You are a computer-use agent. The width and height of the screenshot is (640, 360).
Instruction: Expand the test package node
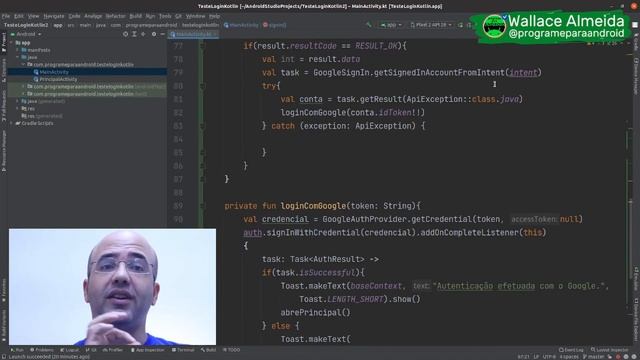click(x=23, y=94)
